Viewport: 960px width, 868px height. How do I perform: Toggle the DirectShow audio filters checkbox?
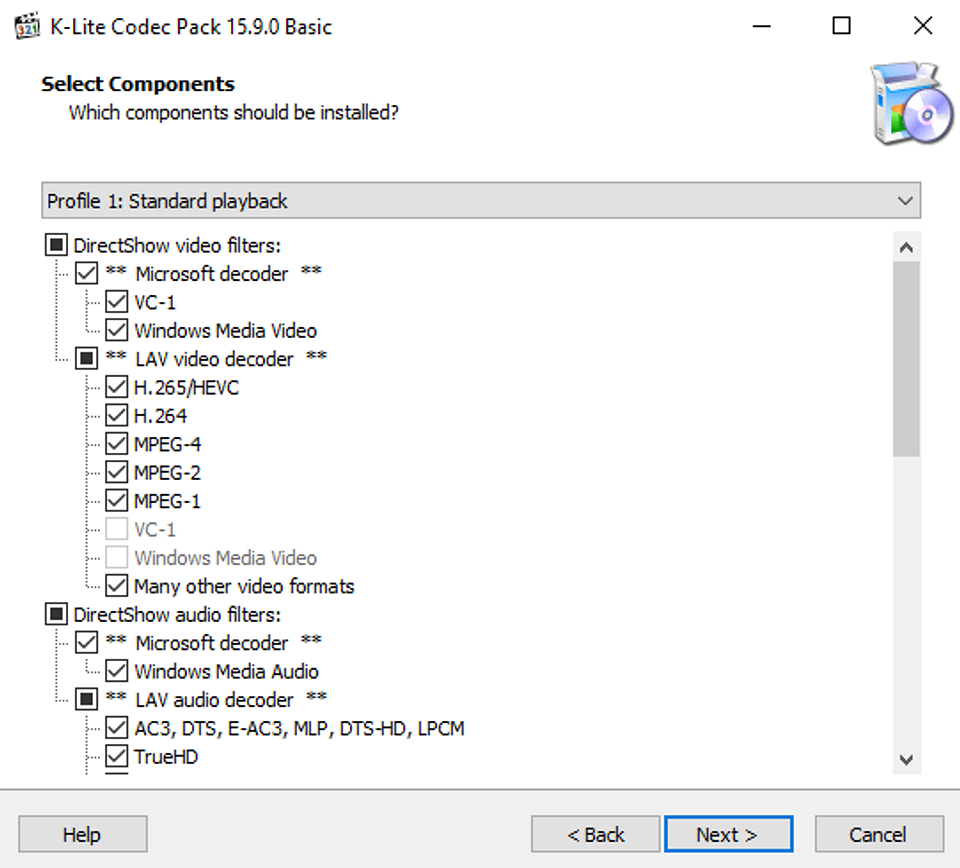56,614
